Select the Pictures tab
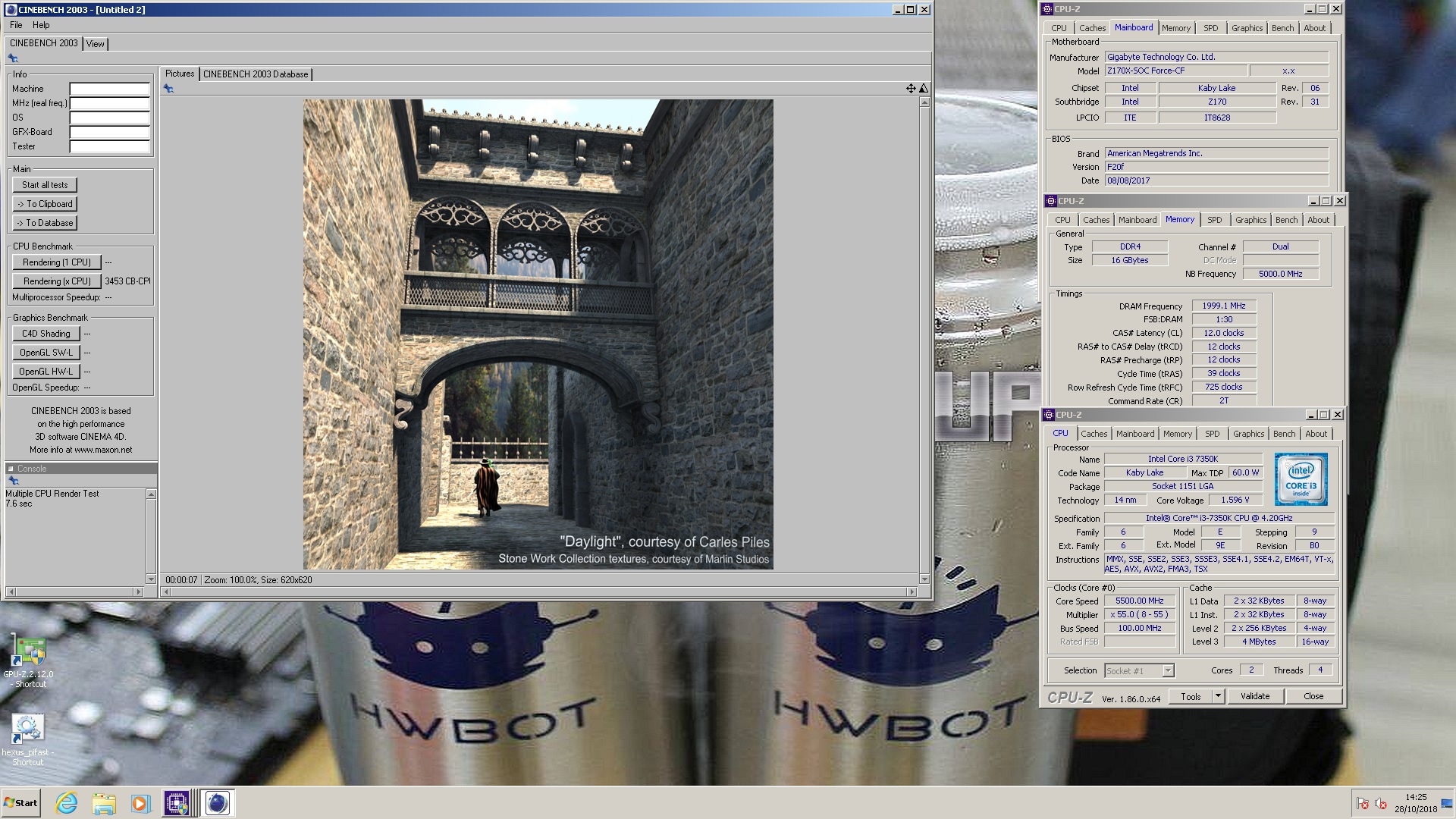Screen dimensions: 1456x819 pyautogui.click(x=180, y=74)
